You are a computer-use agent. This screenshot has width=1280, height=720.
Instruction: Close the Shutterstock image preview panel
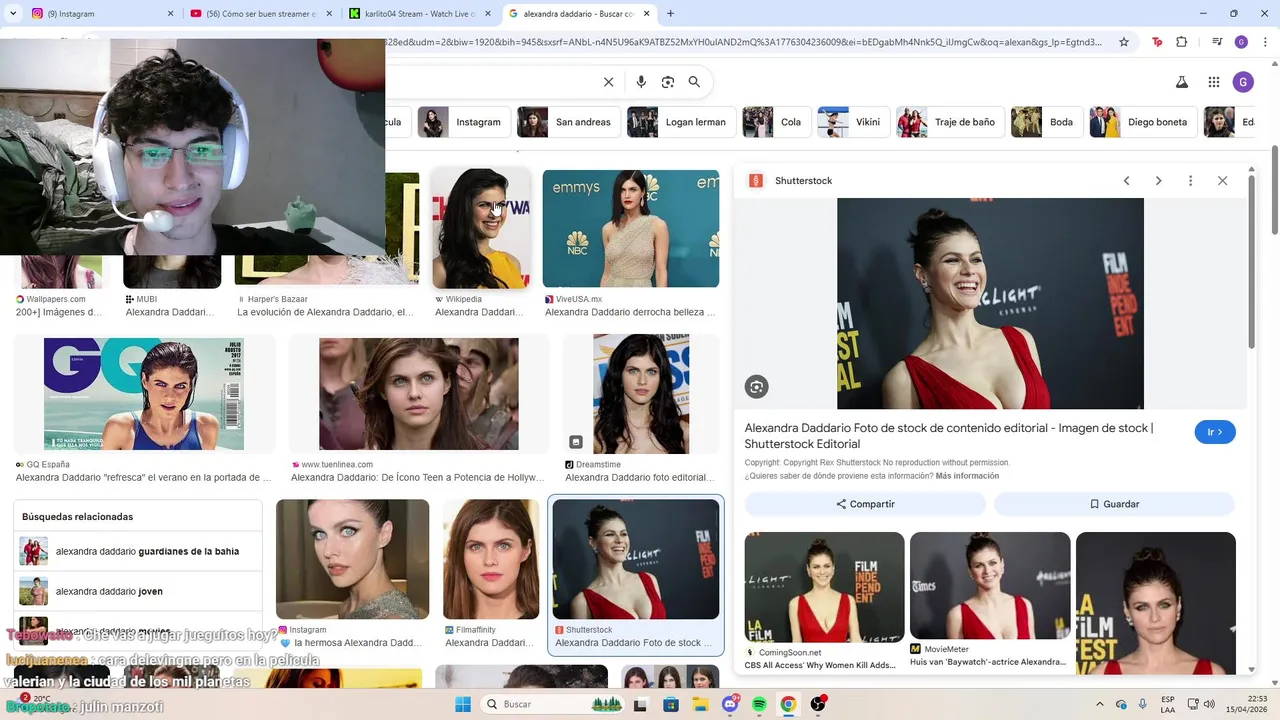[x=1222, y=181]
